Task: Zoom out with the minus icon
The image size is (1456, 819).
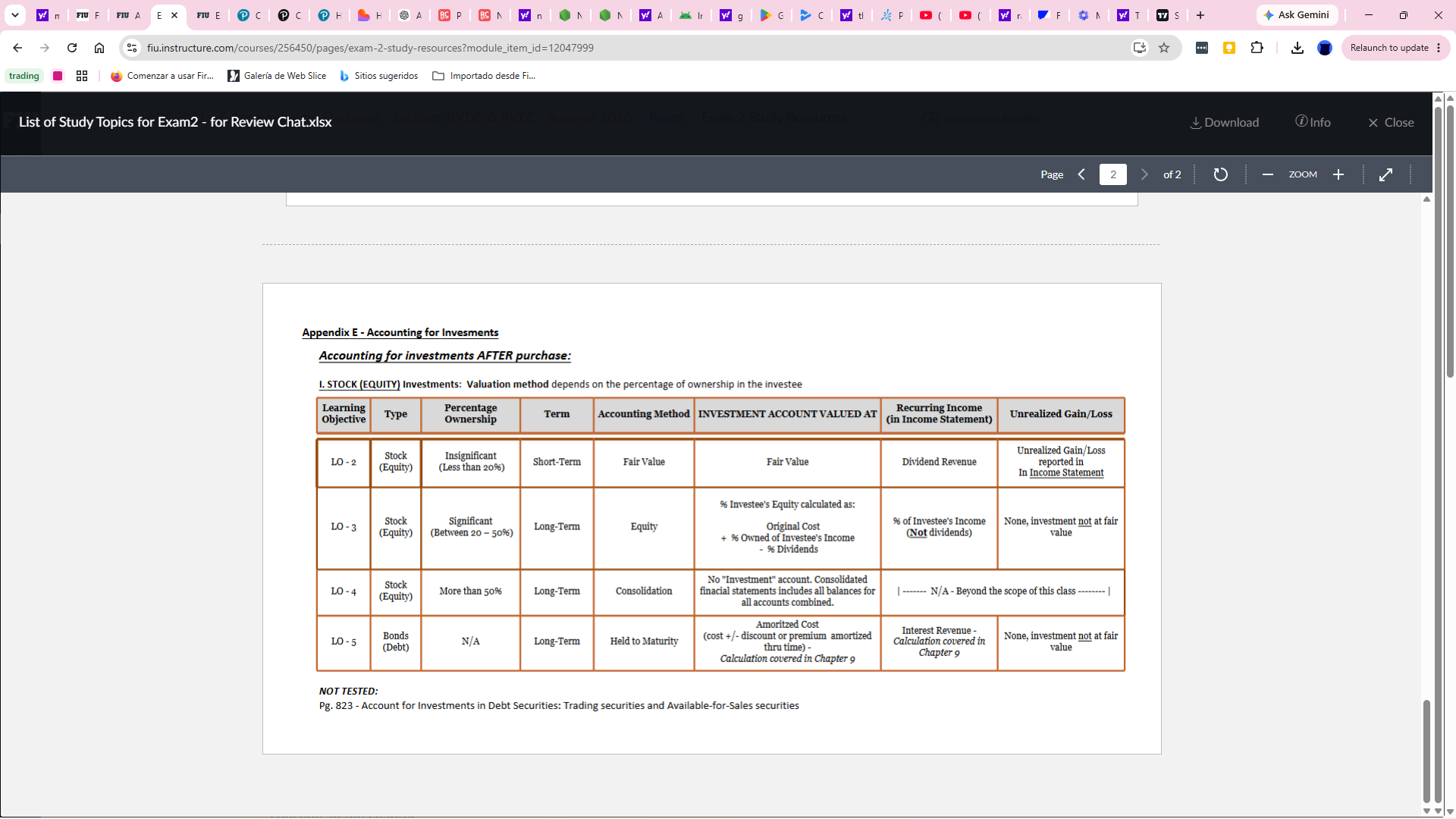Action: pos(1267,174)
